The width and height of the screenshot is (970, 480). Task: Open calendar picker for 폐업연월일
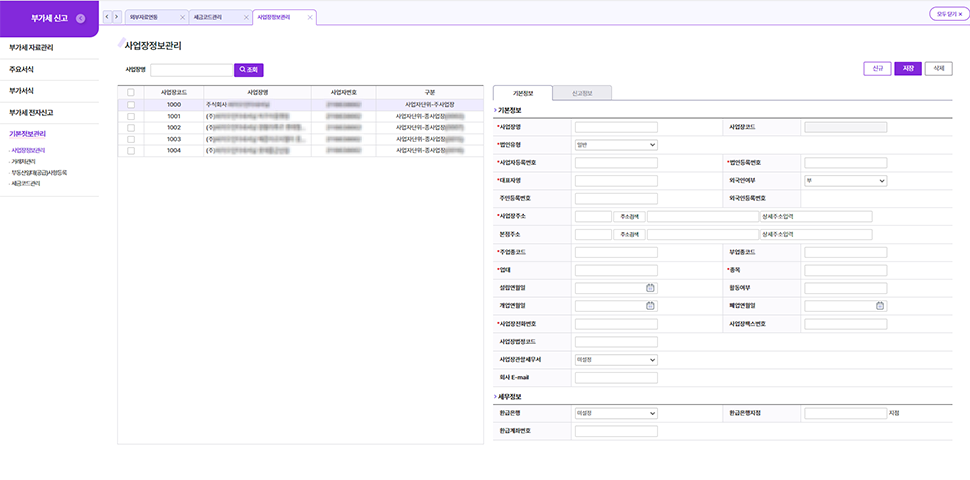click(880, 306)
